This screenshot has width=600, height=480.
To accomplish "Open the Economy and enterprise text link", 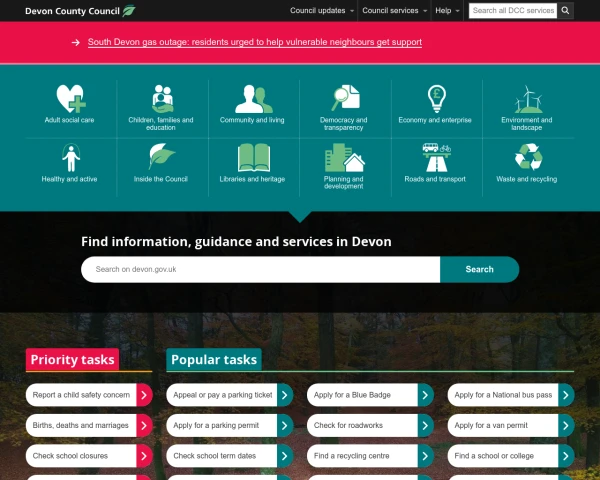I will pyautogui.click(x=435, y=120).
